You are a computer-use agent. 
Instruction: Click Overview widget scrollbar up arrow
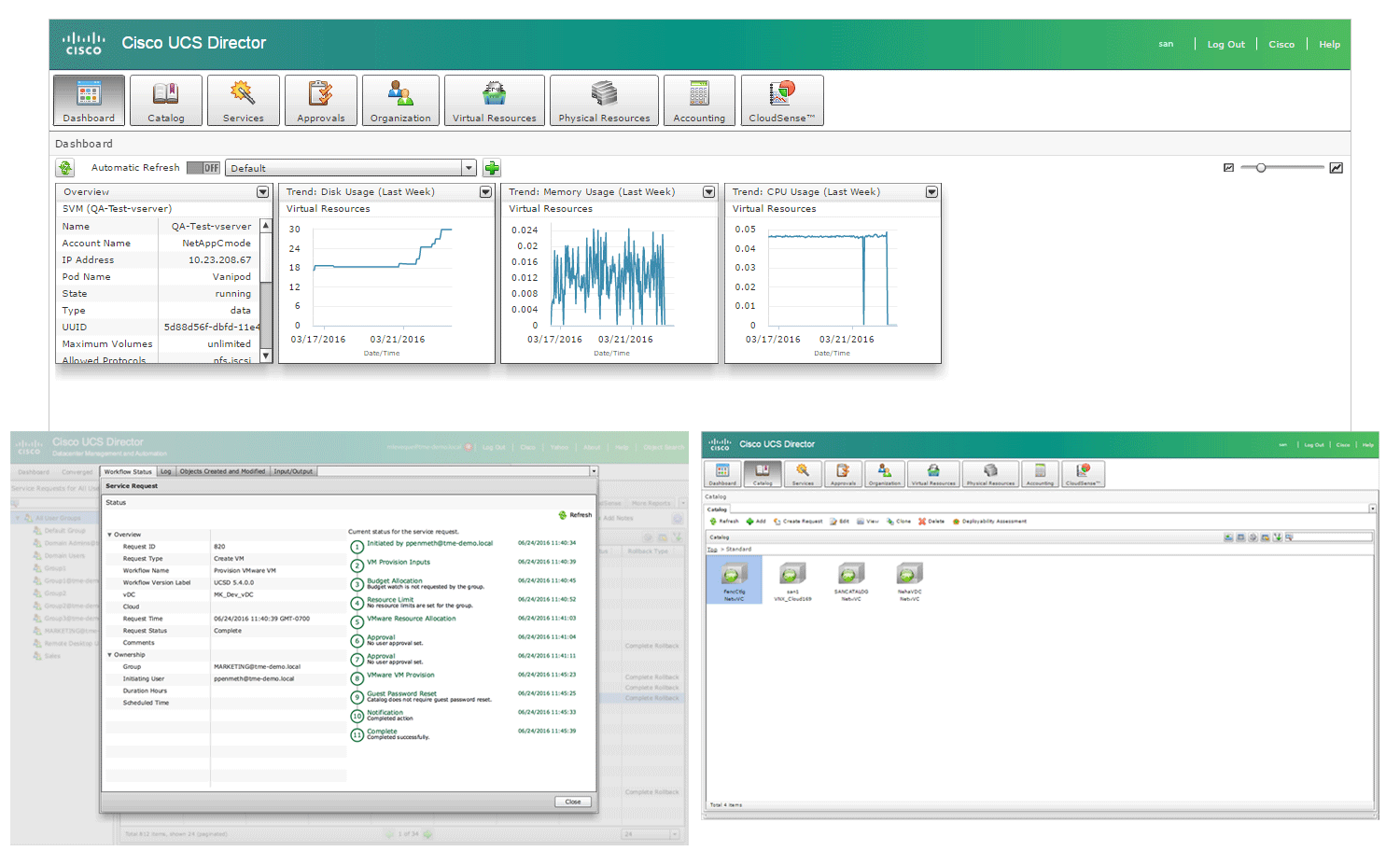[265, 225]
